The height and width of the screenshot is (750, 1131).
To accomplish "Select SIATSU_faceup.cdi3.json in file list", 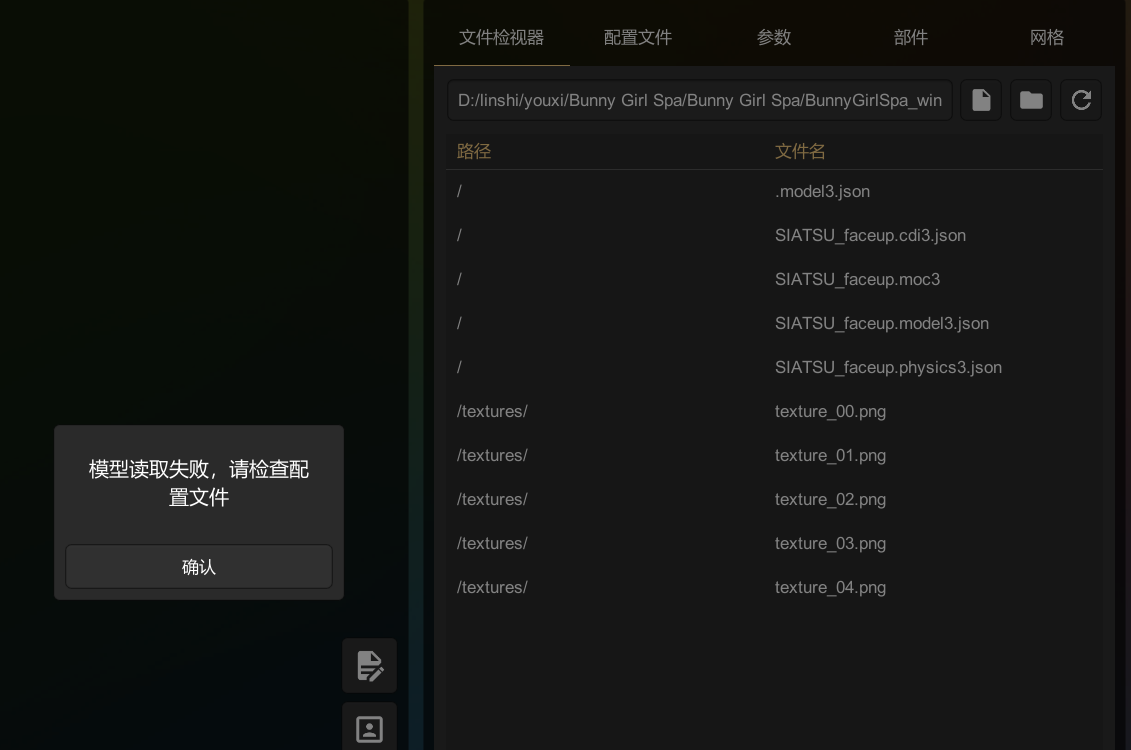I will 870,235.
